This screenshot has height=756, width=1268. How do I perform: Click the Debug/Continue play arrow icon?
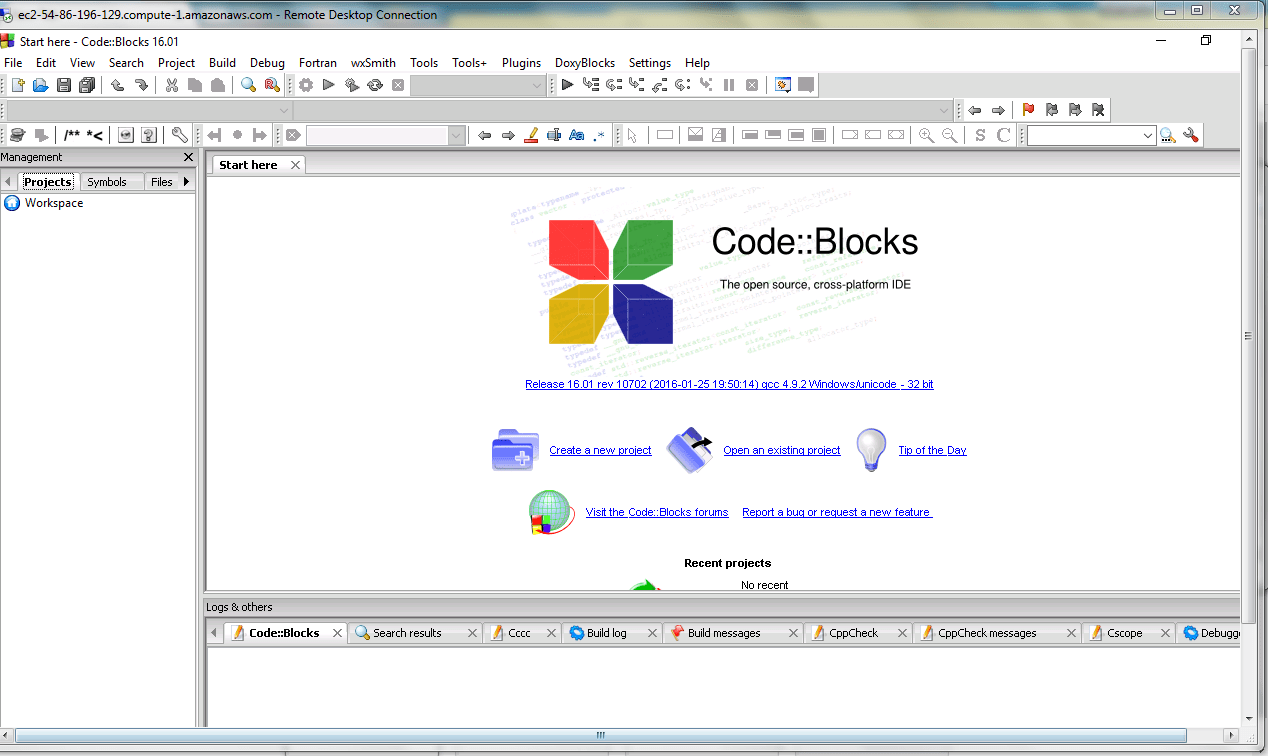567,85
